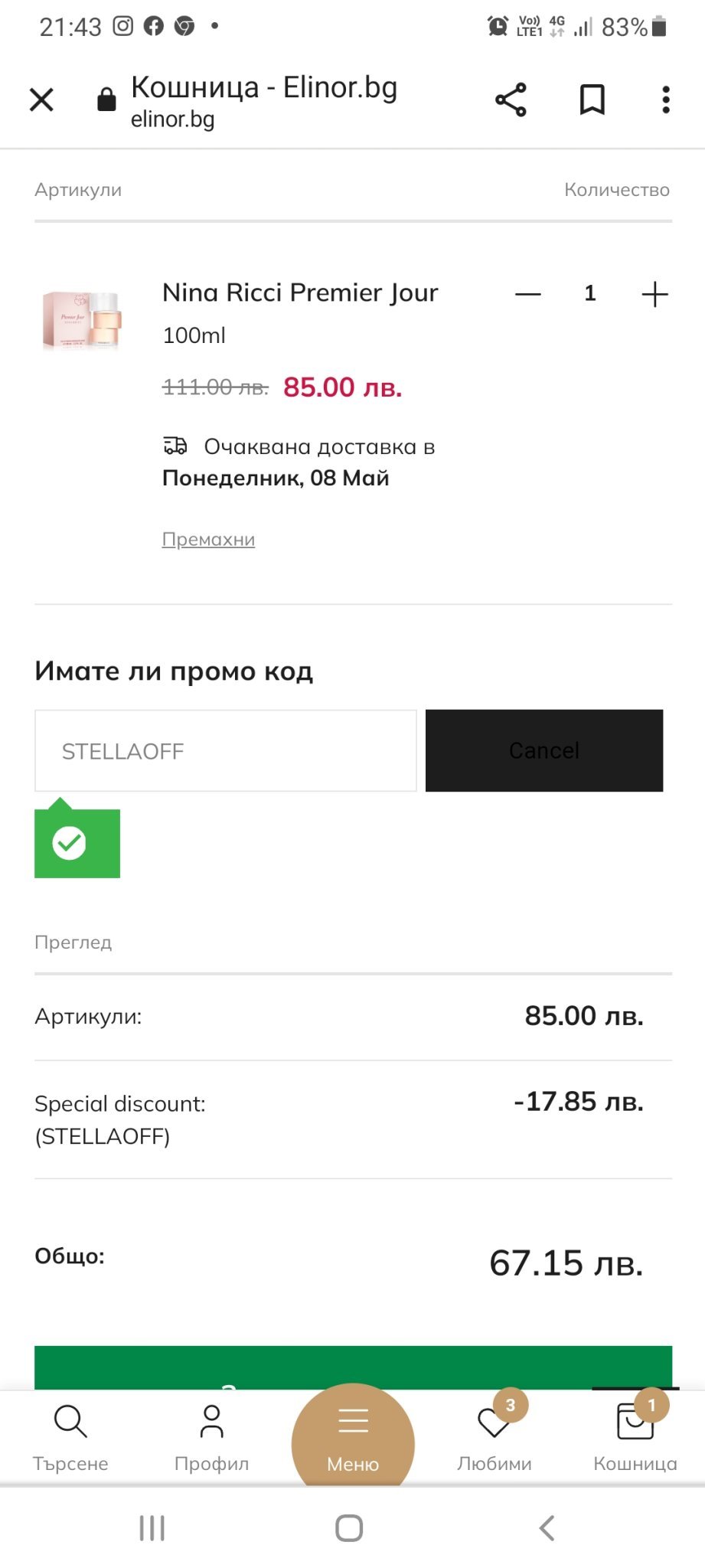Open the Nina Ricci Premier Jour thumbnail
The height and width of the screenshot is (1568, 705).
coord(83,320)
